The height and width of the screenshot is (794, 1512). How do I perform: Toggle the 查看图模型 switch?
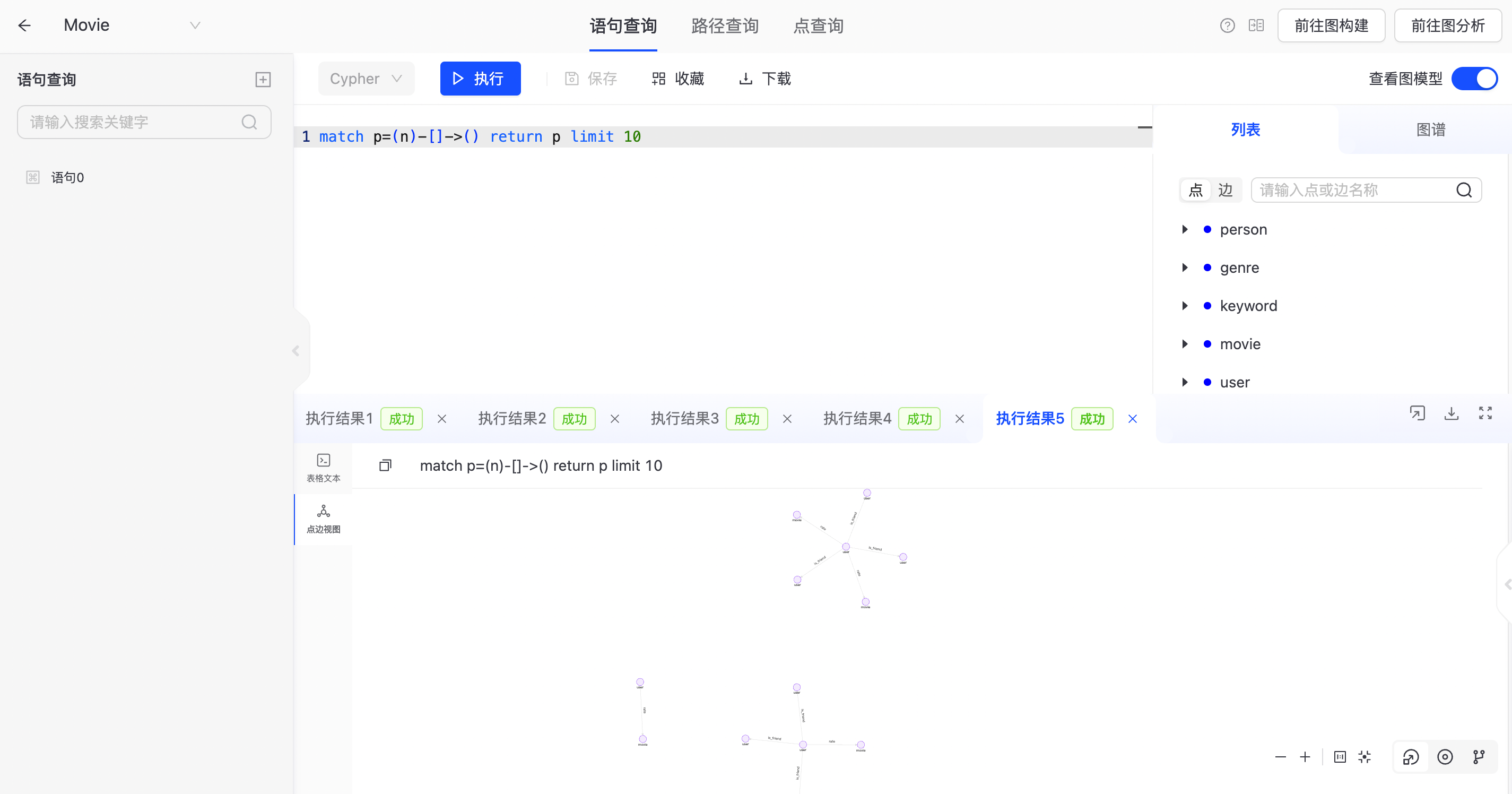[x=1474, y=79]
